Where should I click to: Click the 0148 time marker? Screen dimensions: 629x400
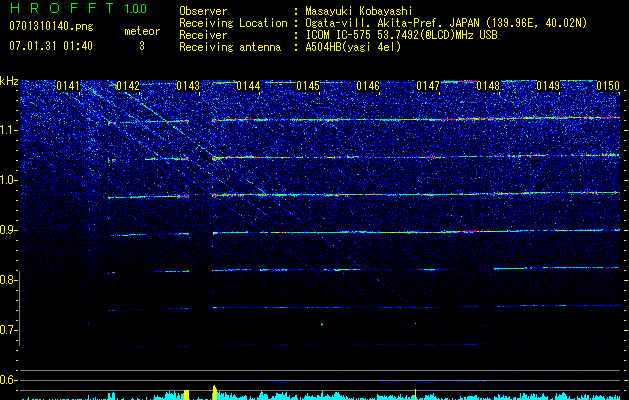[x=488, y=86]
